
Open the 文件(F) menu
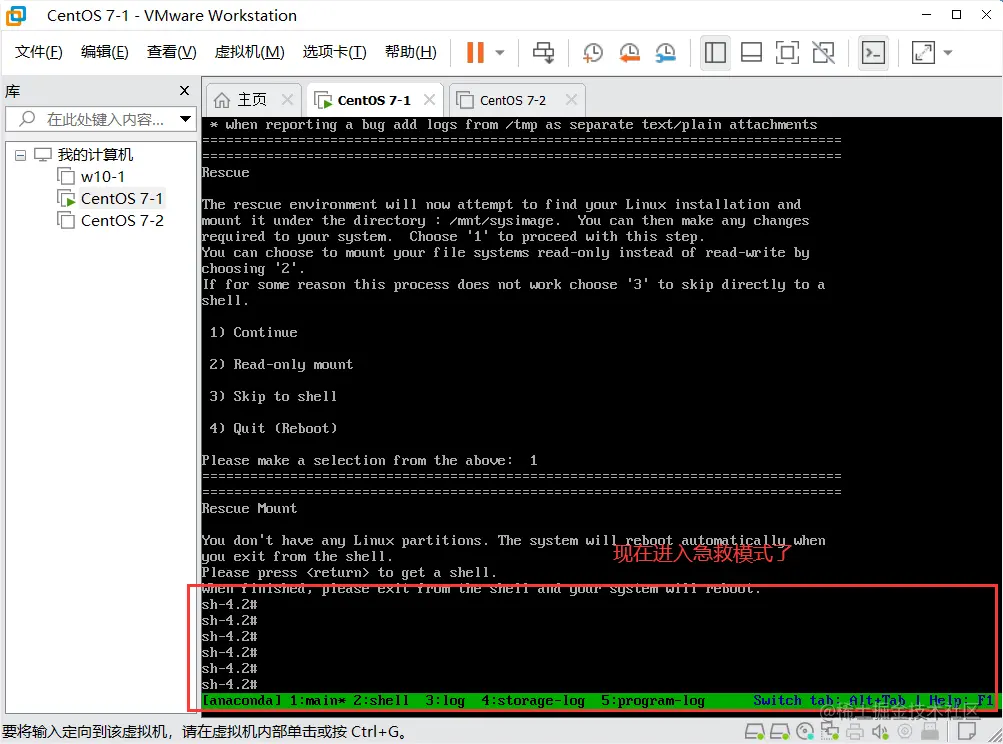point(38,52)
